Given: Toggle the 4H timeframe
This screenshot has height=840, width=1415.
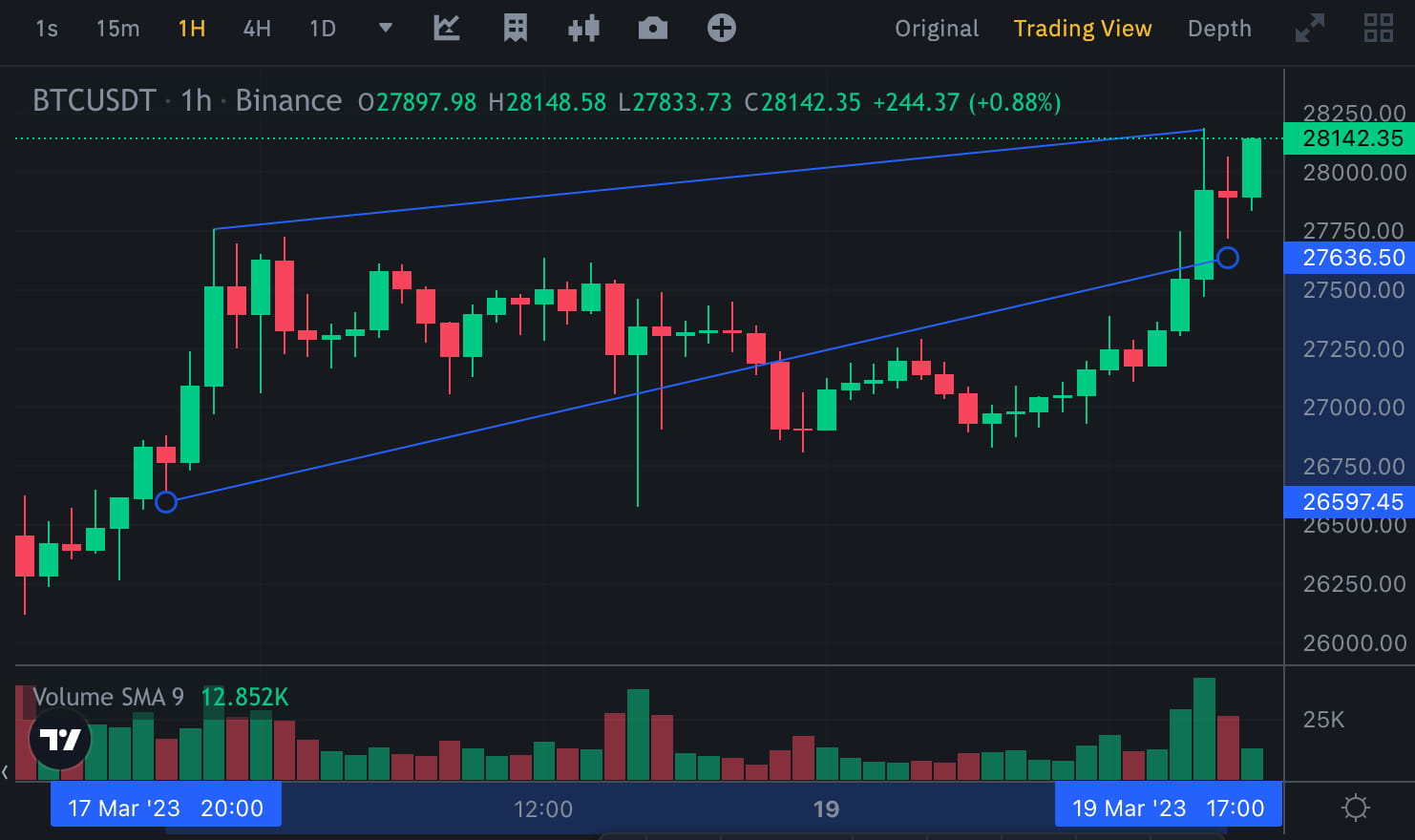Looking at the screenshot, I should pos(256,29).
